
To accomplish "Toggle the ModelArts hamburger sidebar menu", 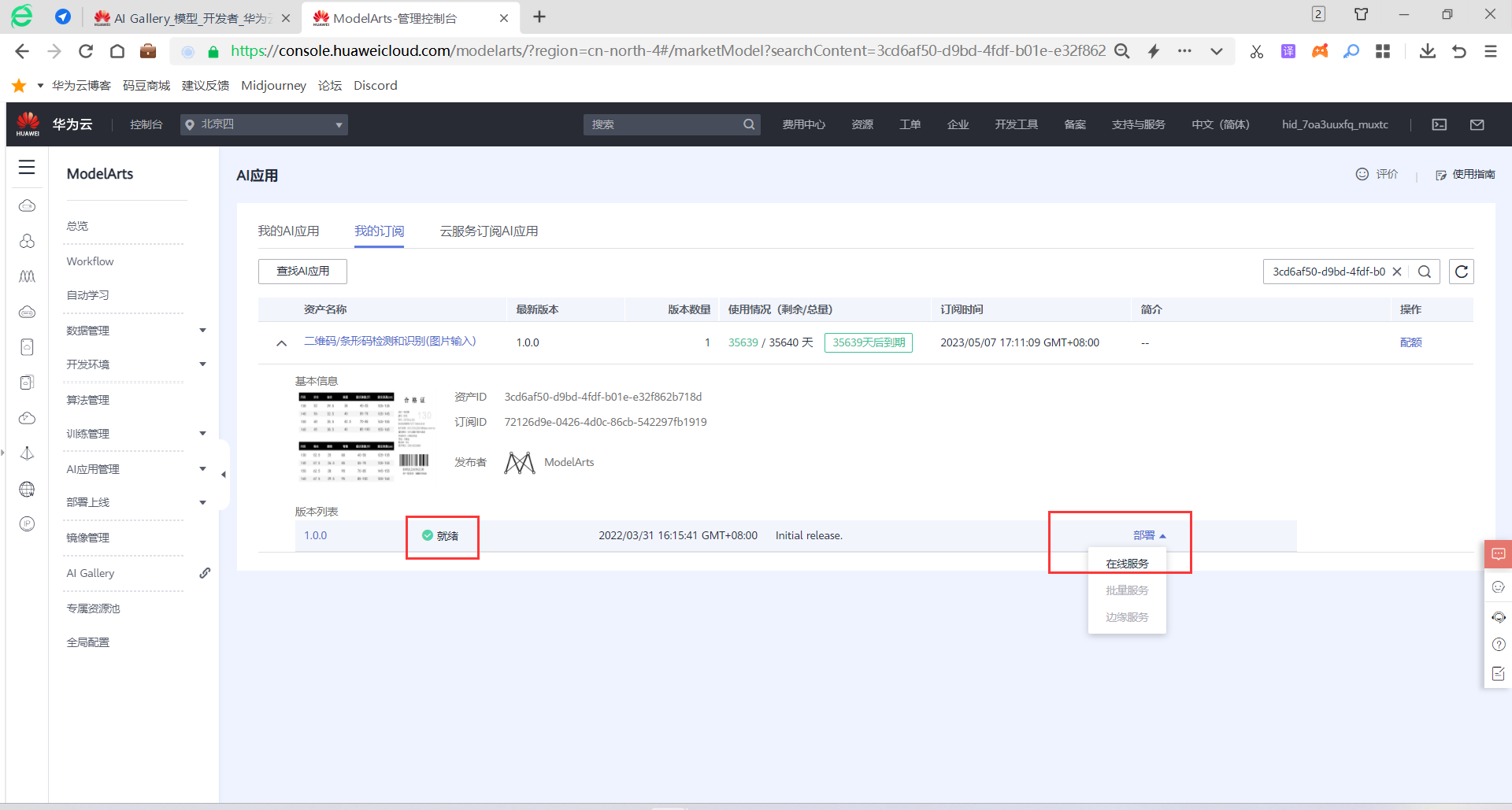I will pyautogui.click(x=27, y=167).
